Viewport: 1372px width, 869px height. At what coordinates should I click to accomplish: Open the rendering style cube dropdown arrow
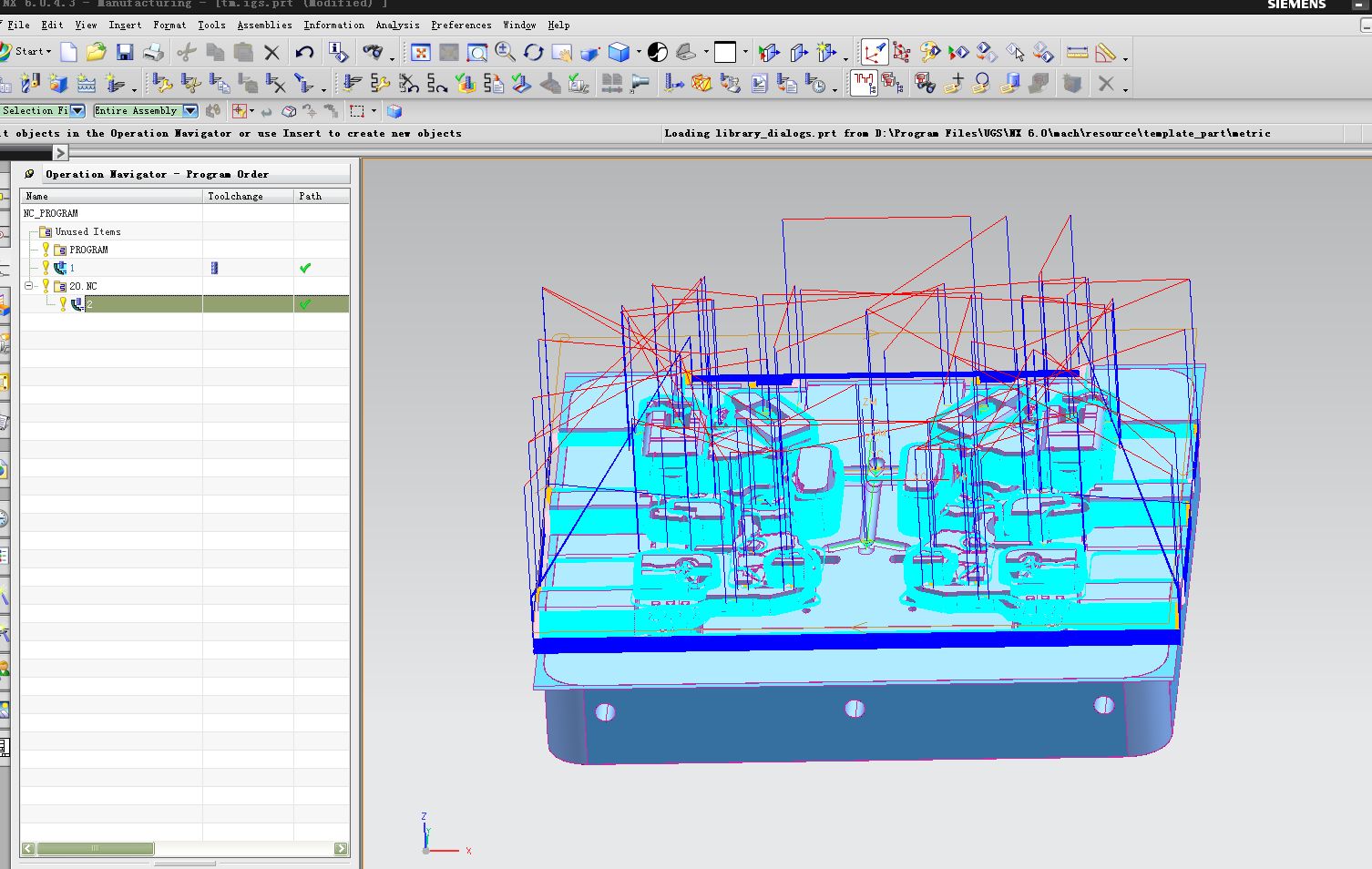[x=638, y=52]
